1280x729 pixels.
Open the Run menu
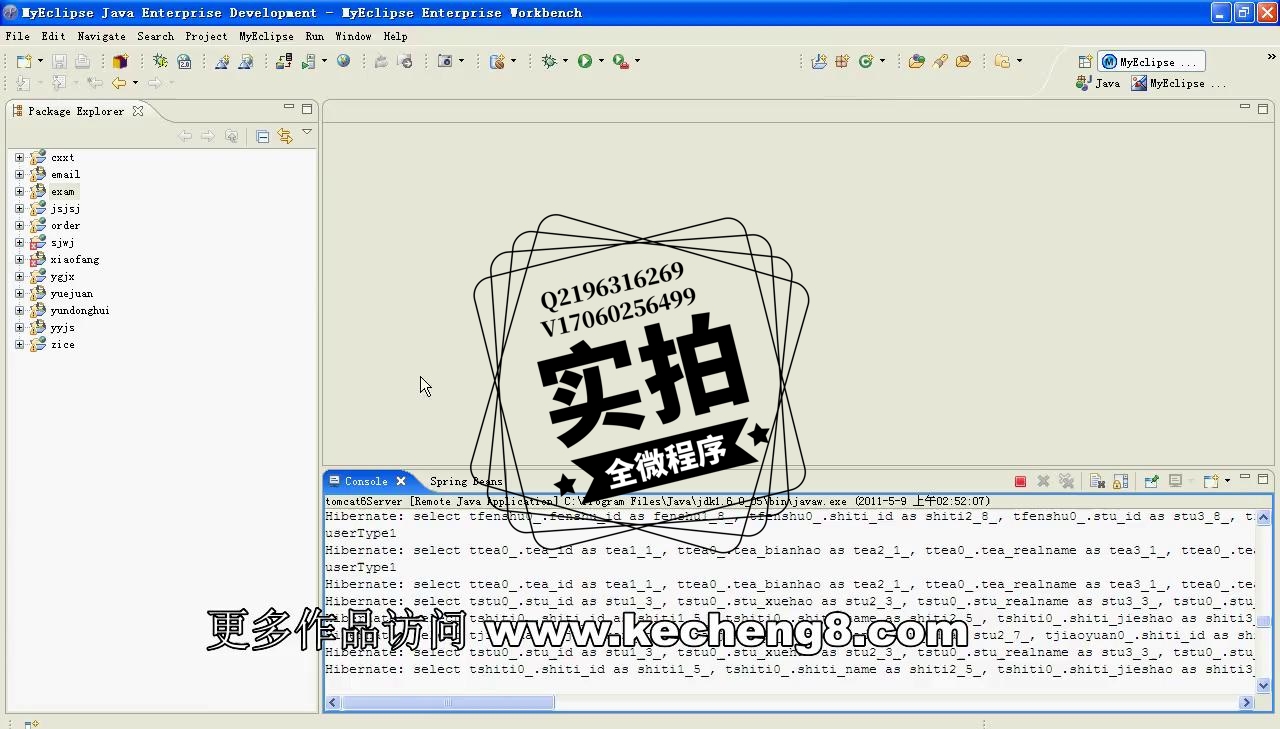(314, 36)
